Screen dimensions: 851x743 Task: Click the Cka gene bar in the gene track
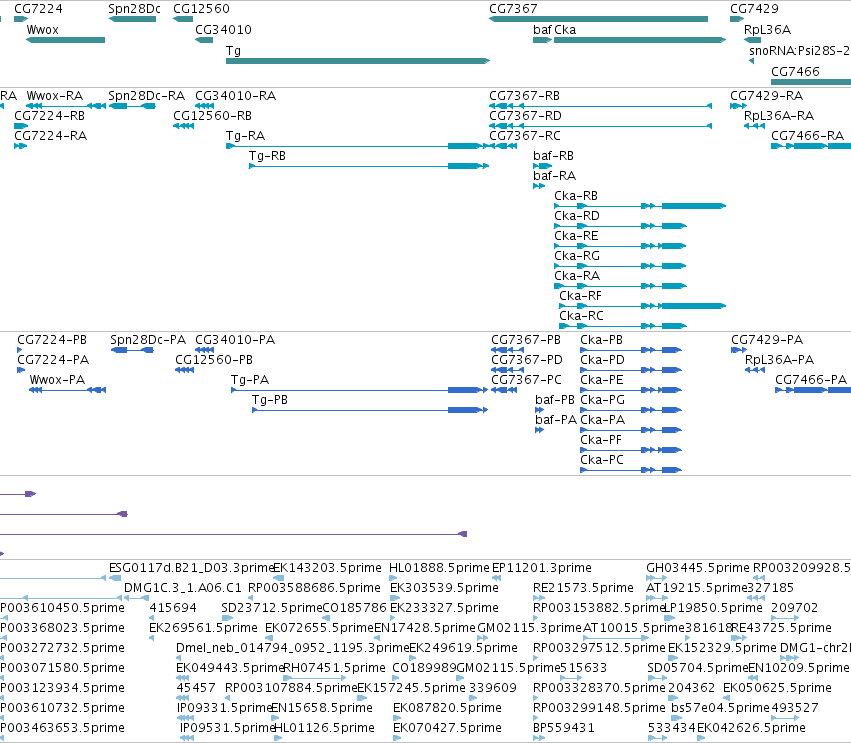coord(640,40)
